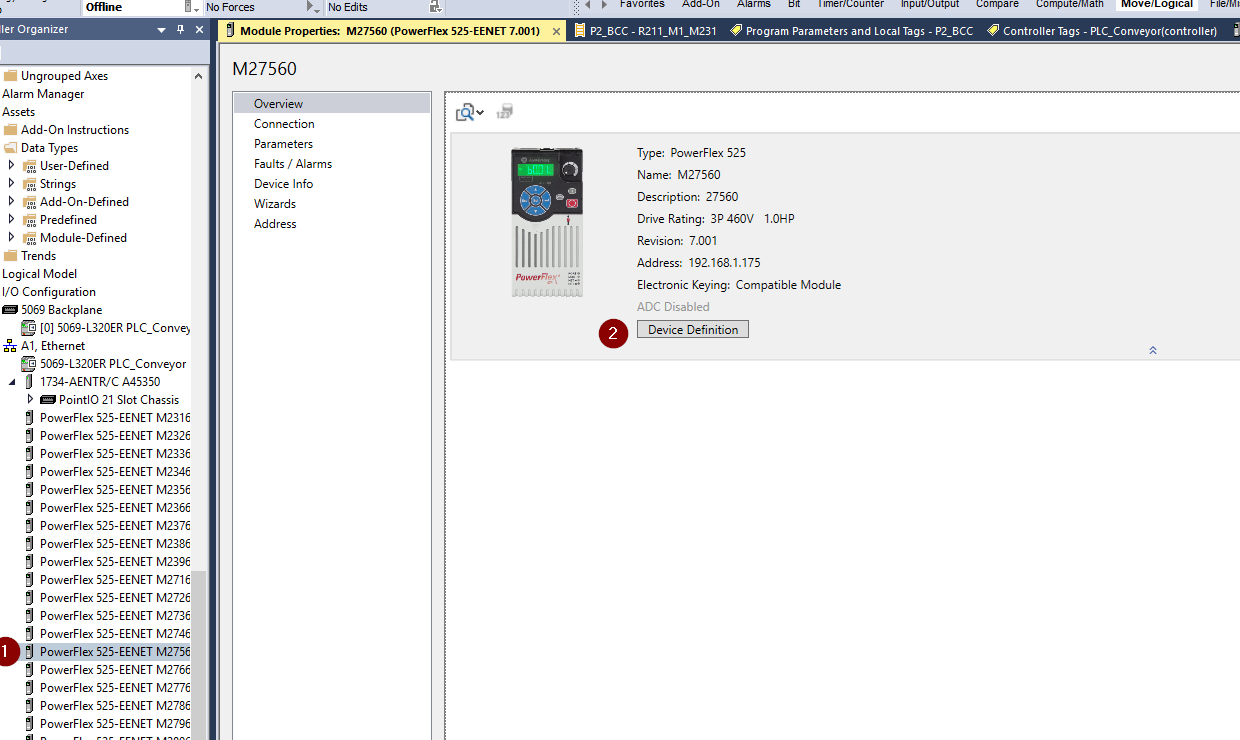Close the Module Properties M27560 tab
This screenshot has height=740, width=1240.
coord(556,31)
